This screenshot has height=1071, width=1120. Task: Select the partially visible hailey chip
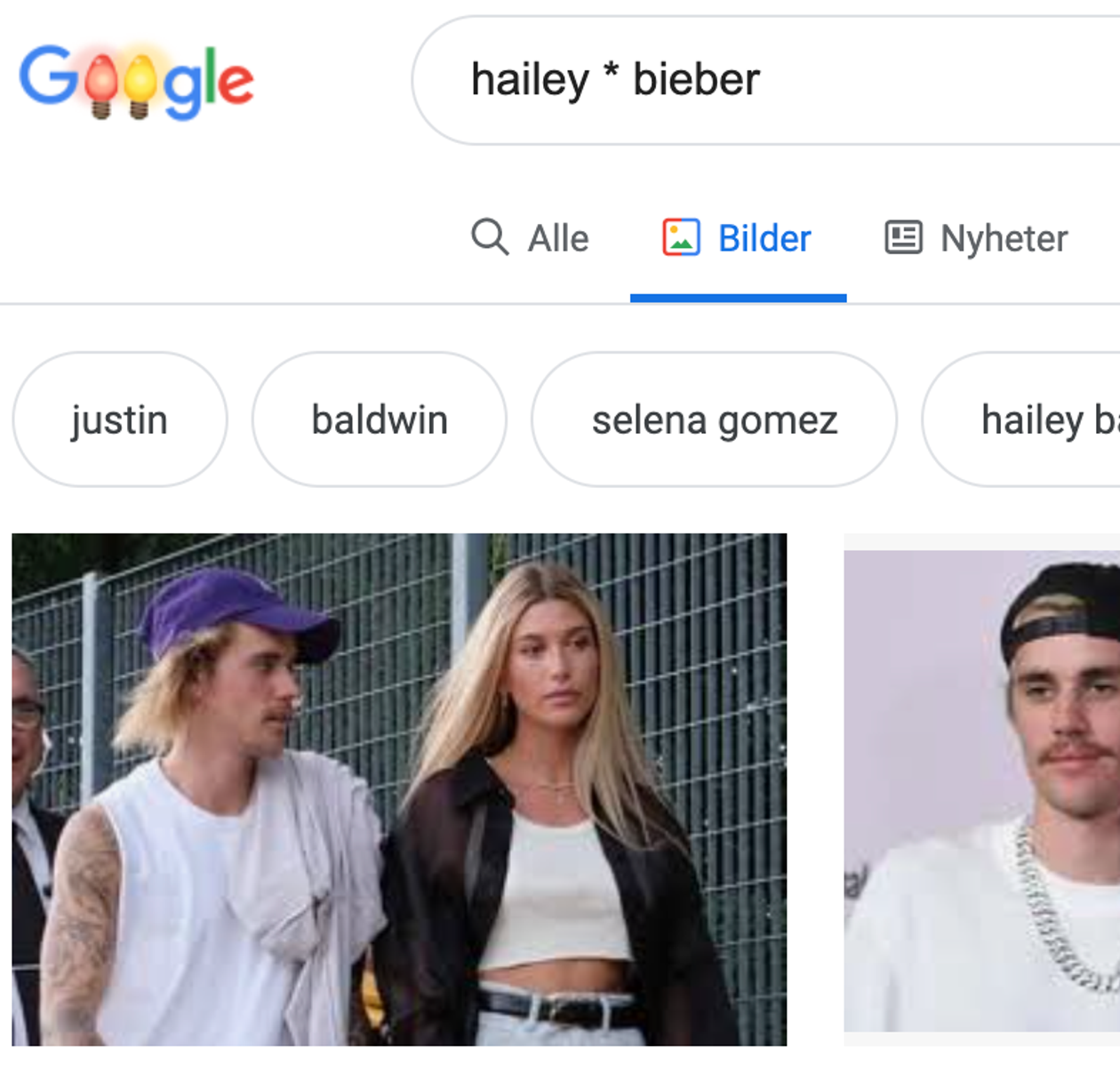[x=1022, y=420]
